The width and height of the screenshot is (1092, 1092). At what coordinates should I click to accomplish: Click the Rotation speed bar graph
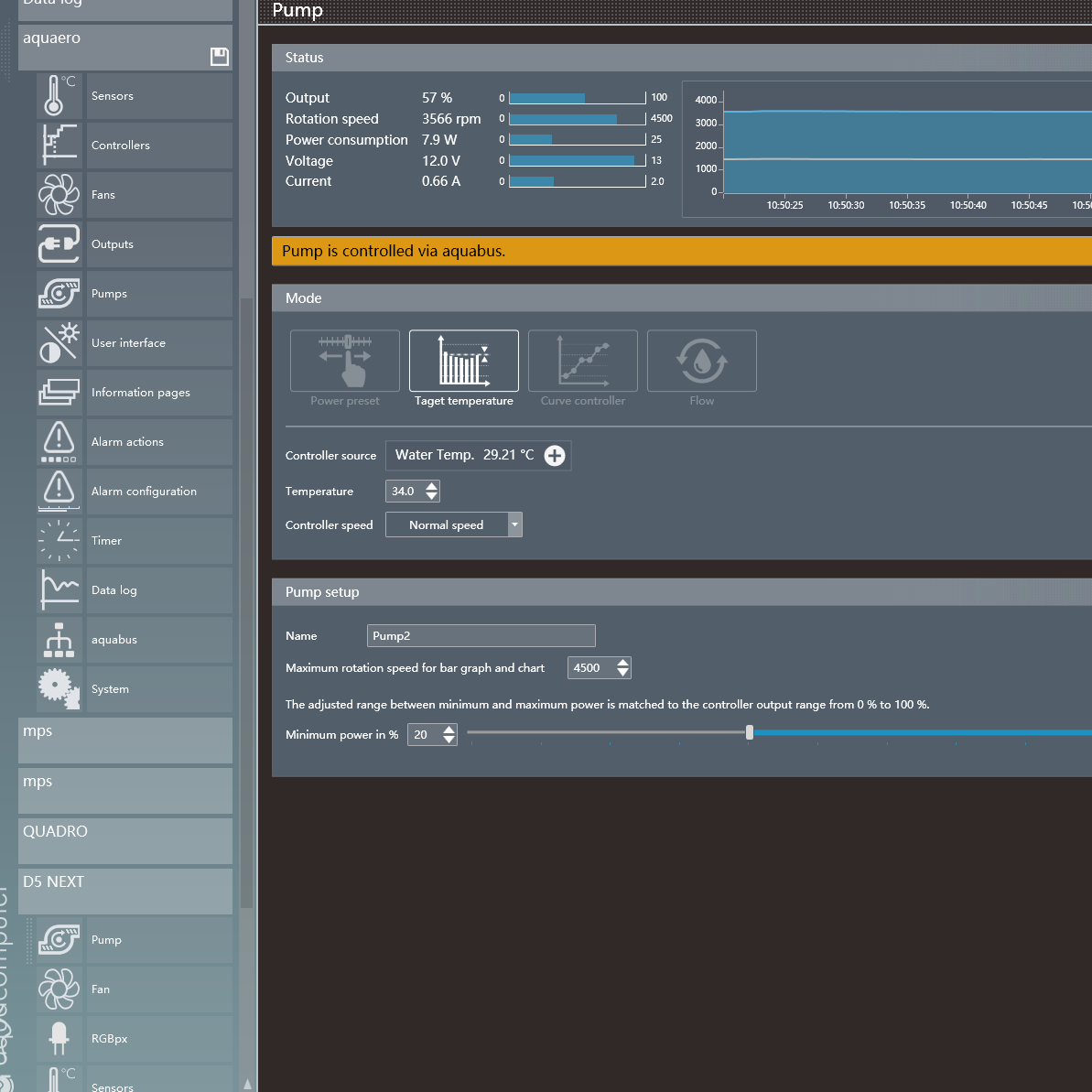[x=578, y=119]
